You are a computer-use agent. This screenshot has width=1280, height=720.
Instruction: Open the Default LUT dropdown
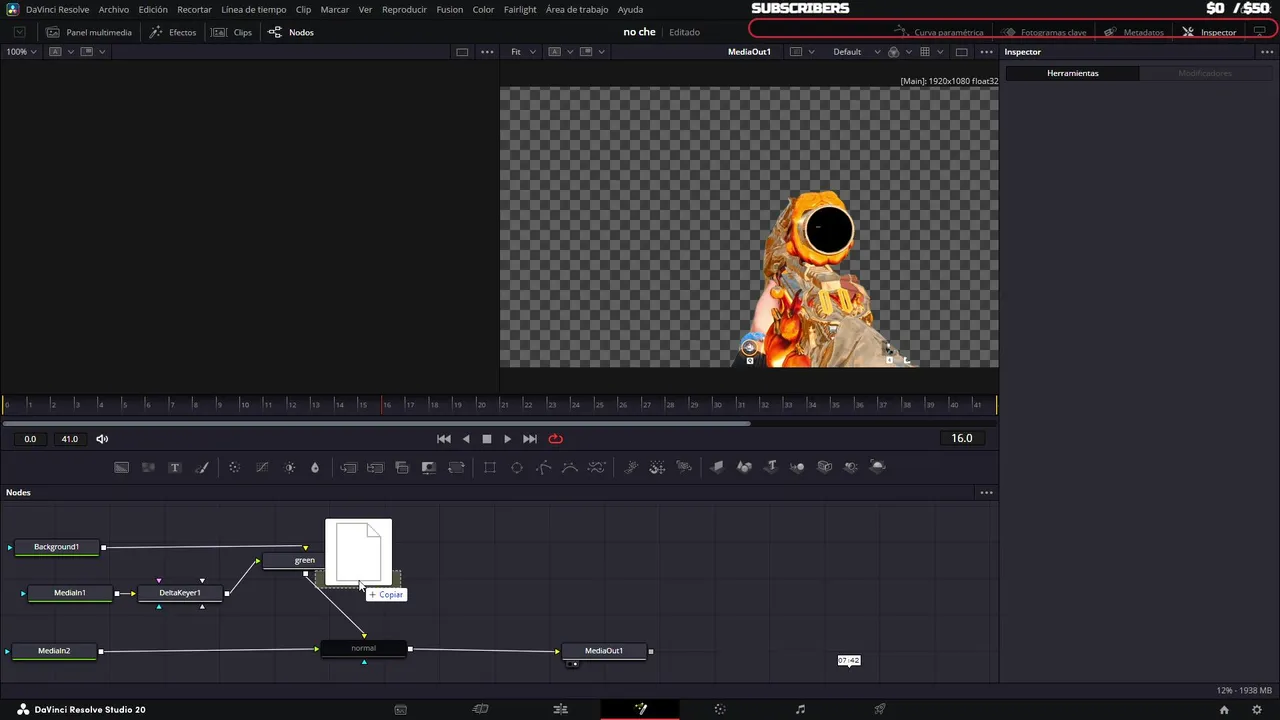(x=857, y=52)
